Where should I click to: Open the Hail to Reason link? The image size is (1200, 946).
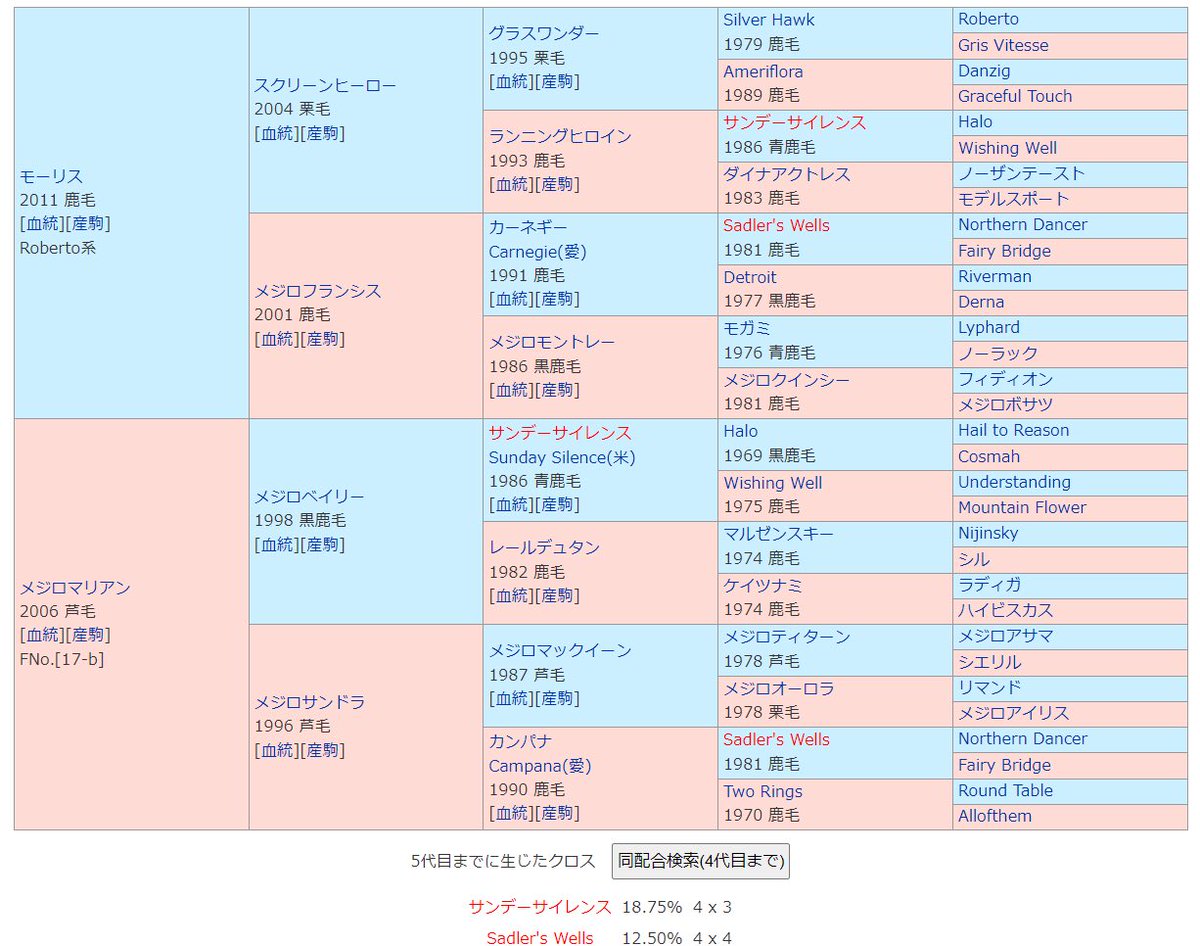[x=1014, y=430]
